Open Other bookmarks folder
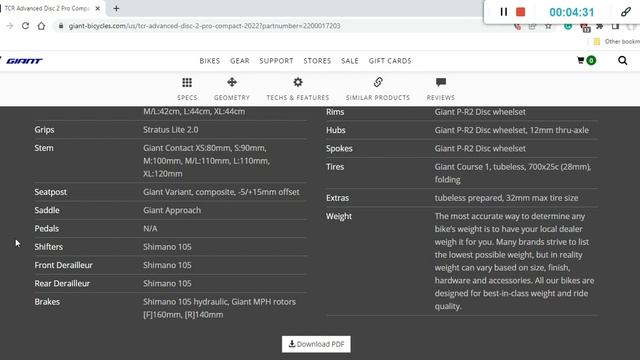640x360 pixels. click(617, 42)
